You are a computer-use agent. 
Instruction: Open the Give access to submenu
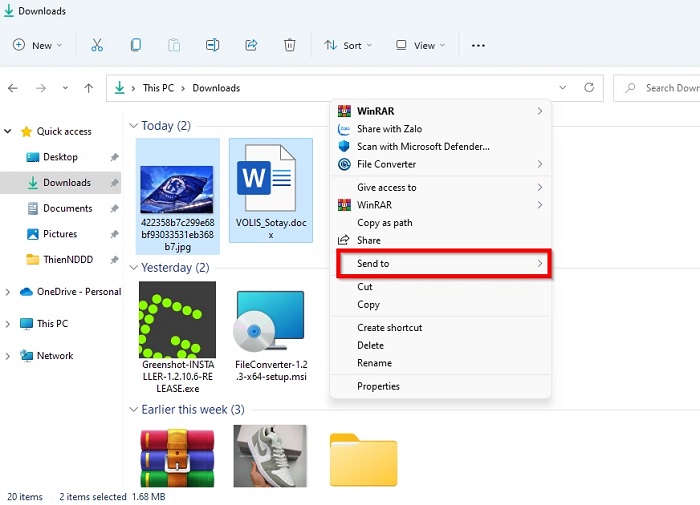click(x=441, y=188)
